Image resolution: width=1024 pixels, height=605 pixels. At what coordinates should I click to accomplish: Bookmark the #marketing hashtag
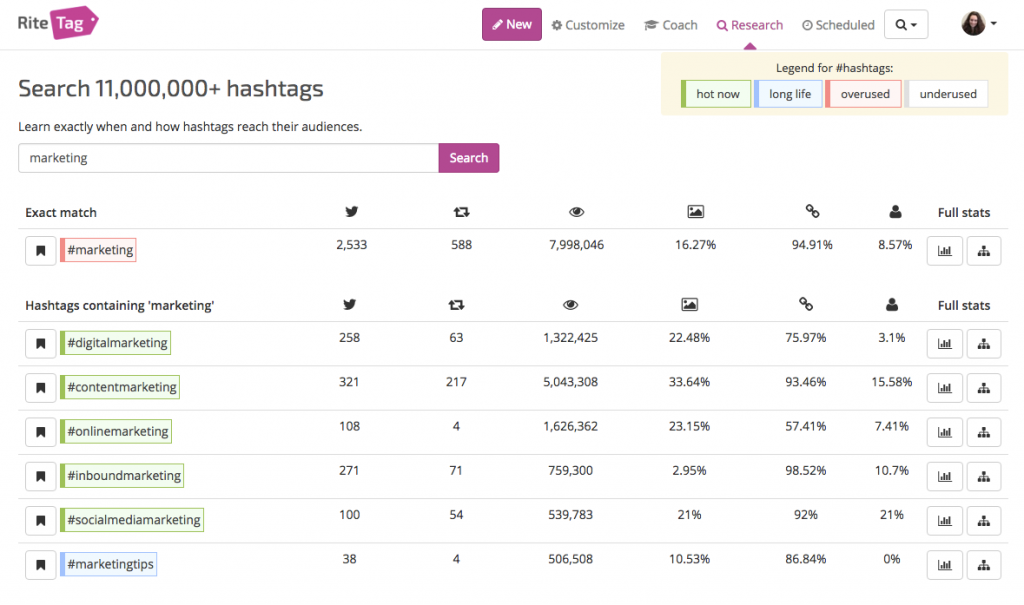(40, 251)
